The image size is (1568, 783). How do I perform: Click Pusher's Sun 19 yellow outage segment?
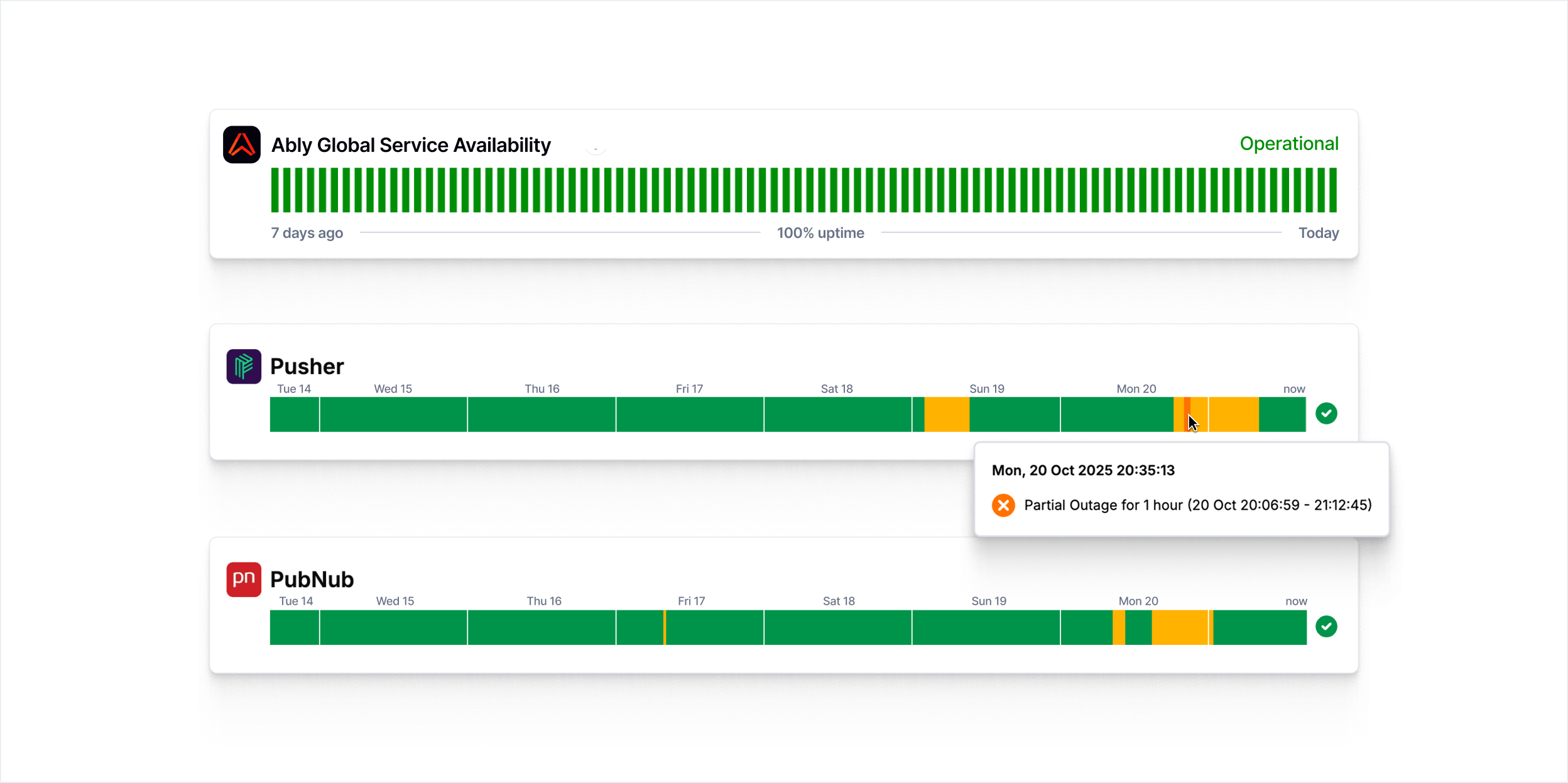click(x=947, y=414)
